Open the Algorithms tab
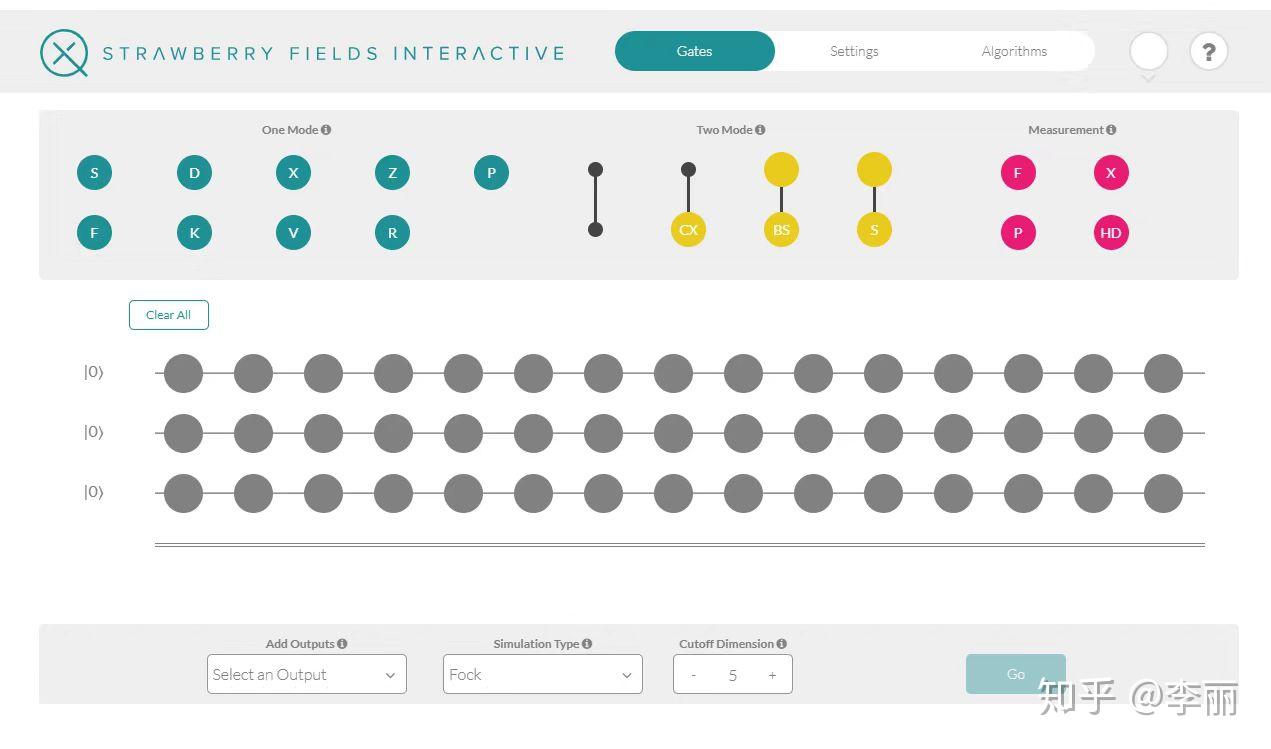Image resolution: width=1271 pixels, height=749 pixels. (x=1014, y=51)
